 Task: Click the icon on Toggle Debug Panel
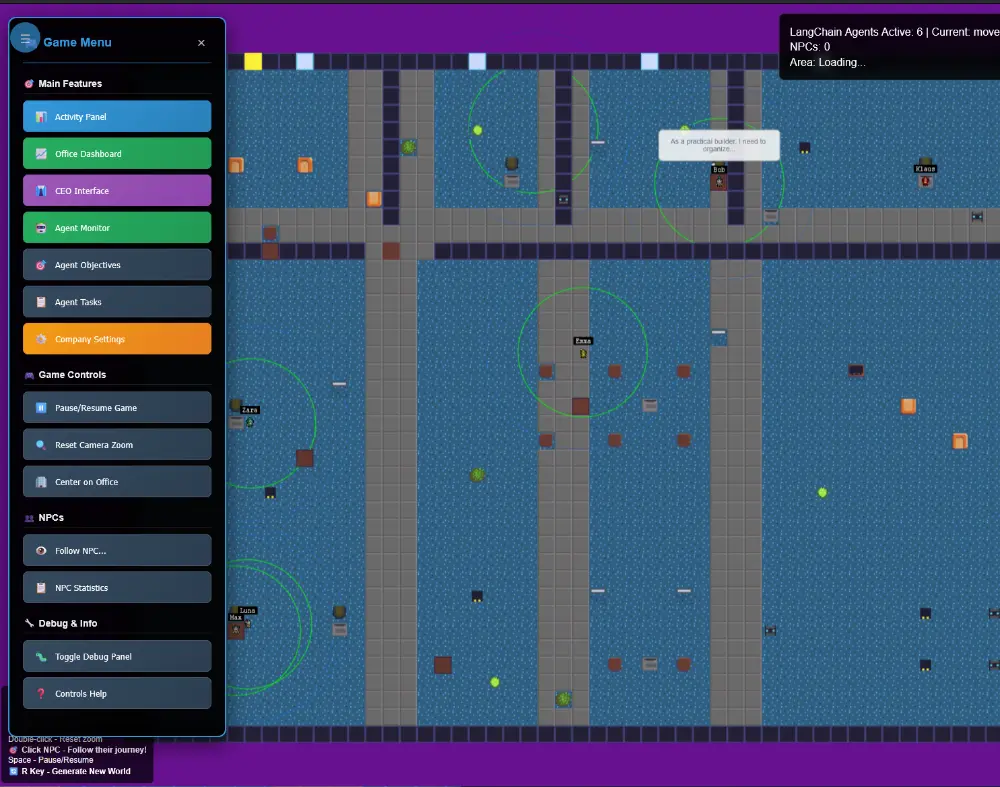[41, 656]
